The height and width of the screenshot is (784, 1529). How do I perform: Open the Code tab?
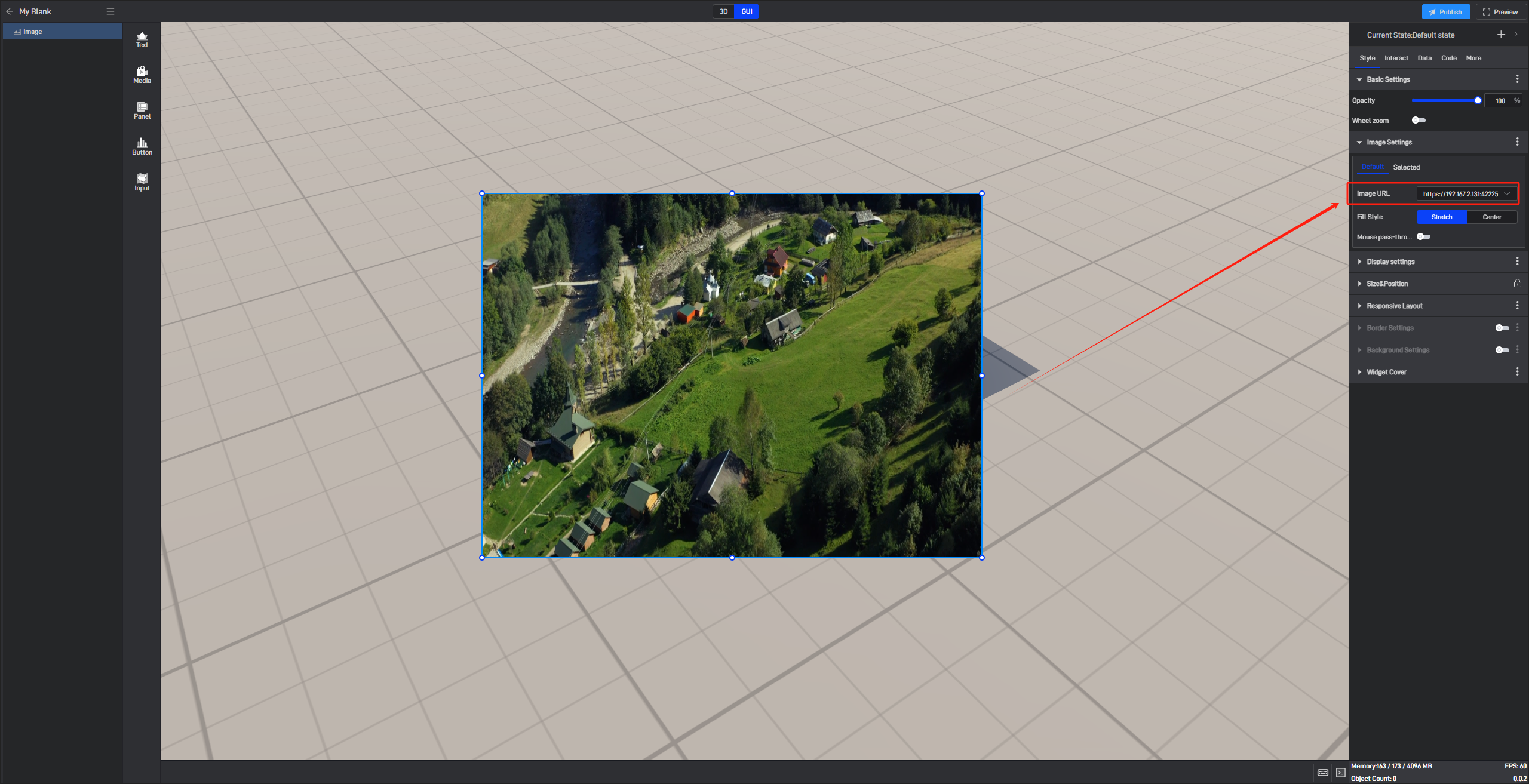(1448, 58)
